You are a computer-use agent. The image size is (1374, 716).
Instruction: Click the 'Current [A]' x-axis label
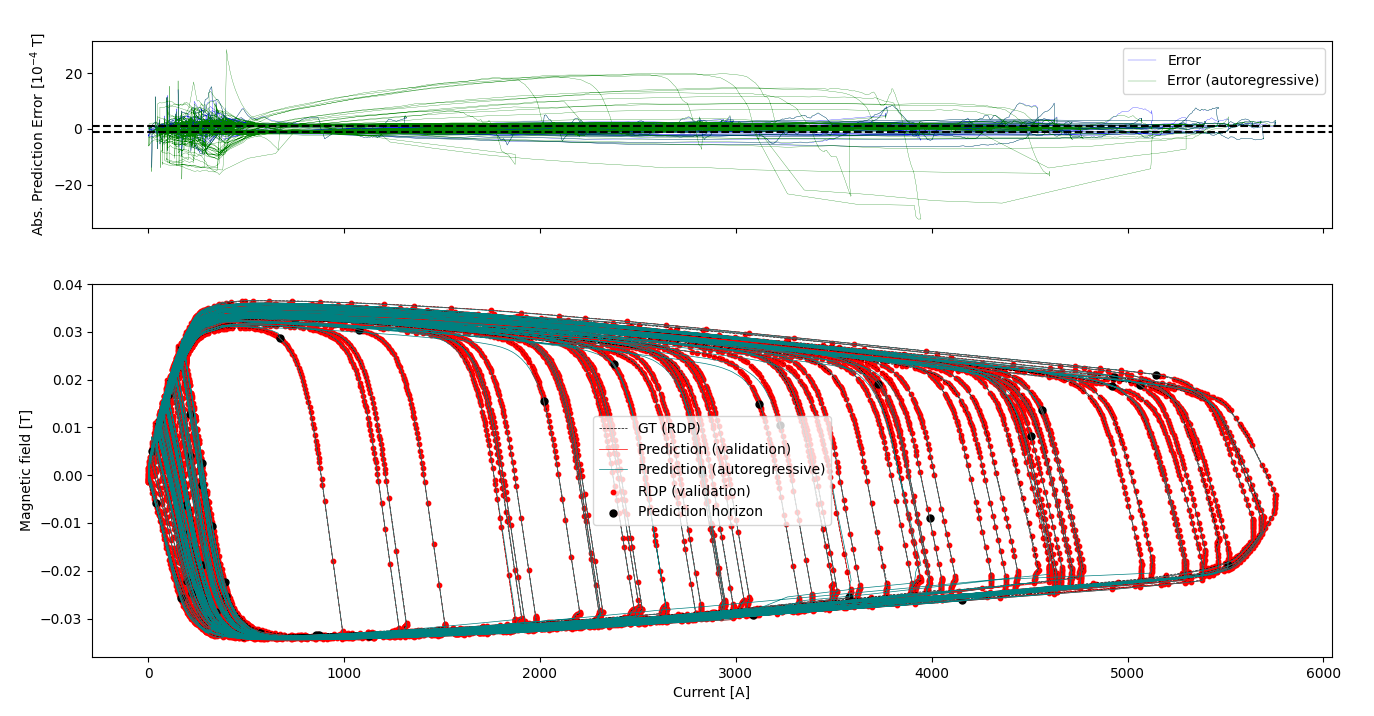coord(711,693)
